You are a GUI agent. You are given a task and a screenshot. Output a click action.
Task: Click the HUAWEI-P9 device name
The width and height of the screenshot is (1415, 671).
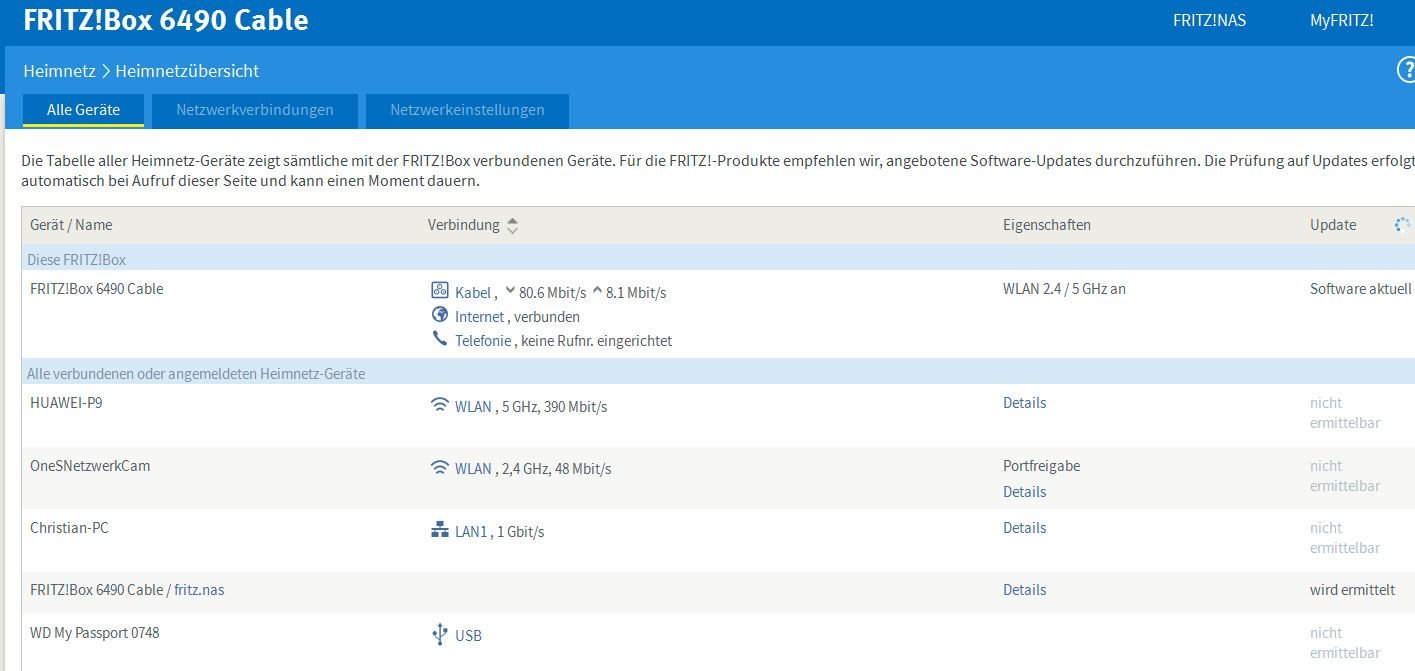tap(66, 403)
